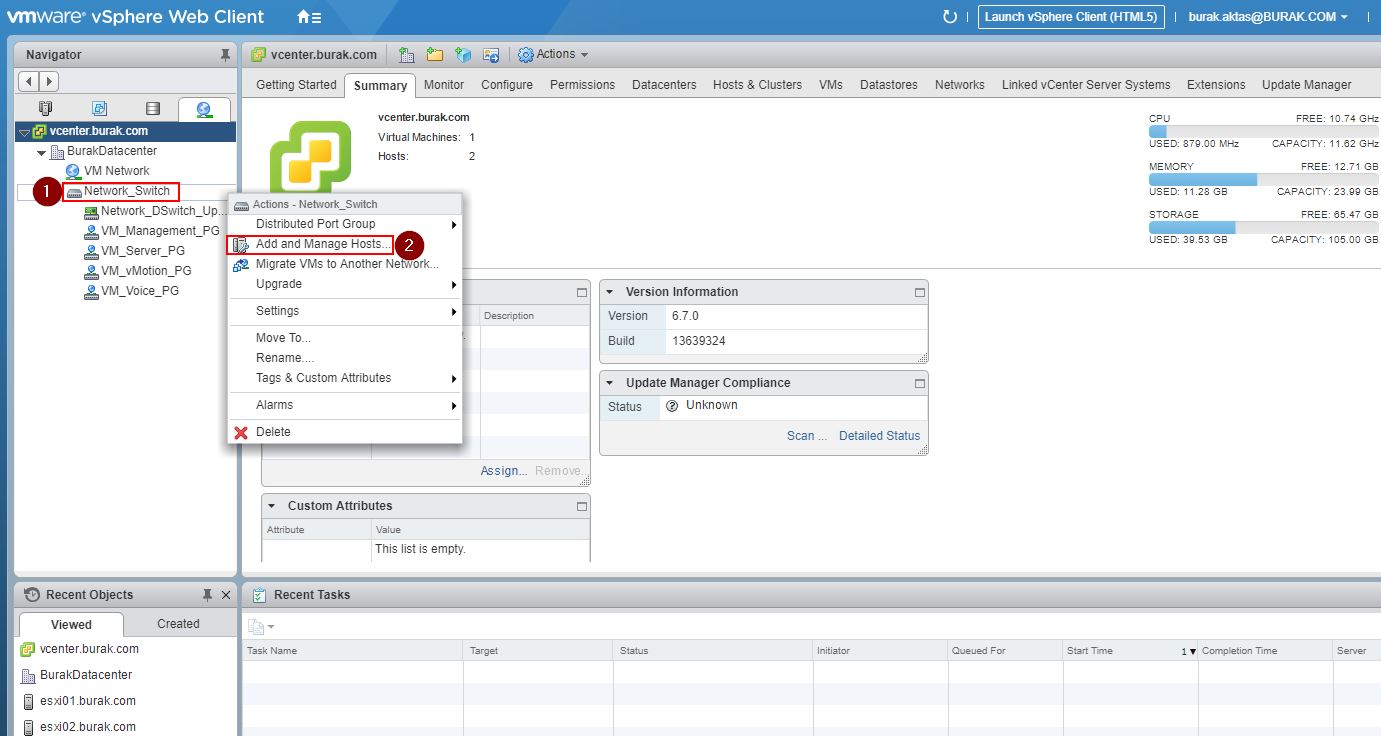Collapse the BurakDatacenter tree node
The width and height of the screenshot is (1381, 736).
[x=41, y=152]
